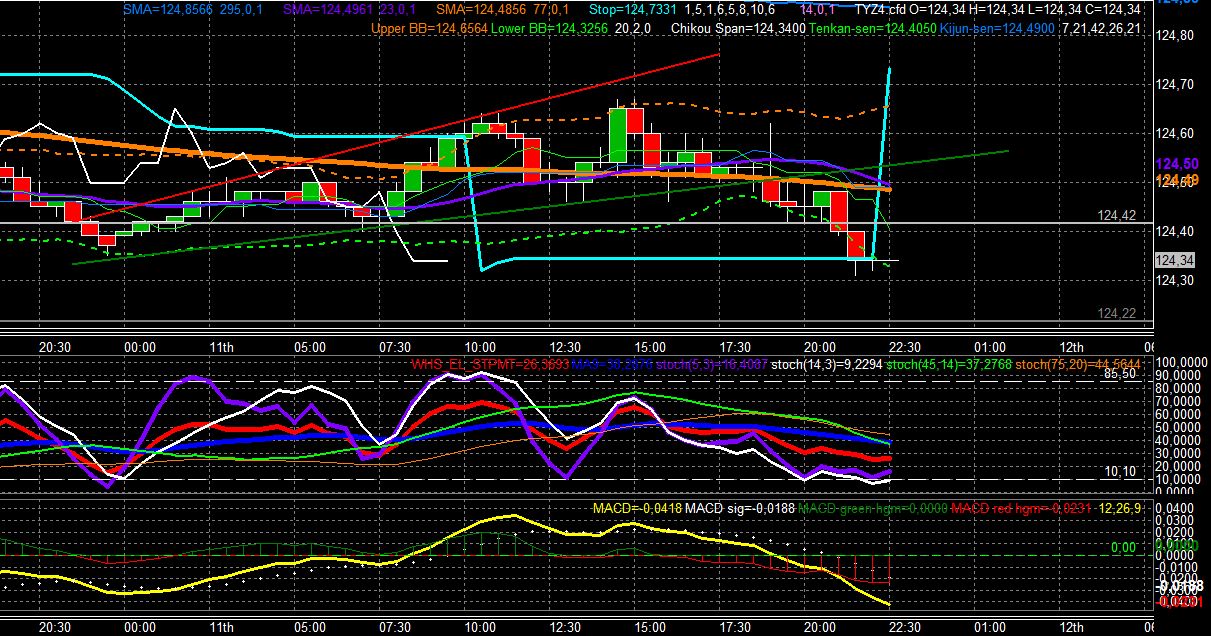The image size is (1211, 636).
Task: Click the 11th date marker on the upper axis
Action: click(x=221, y=347)
